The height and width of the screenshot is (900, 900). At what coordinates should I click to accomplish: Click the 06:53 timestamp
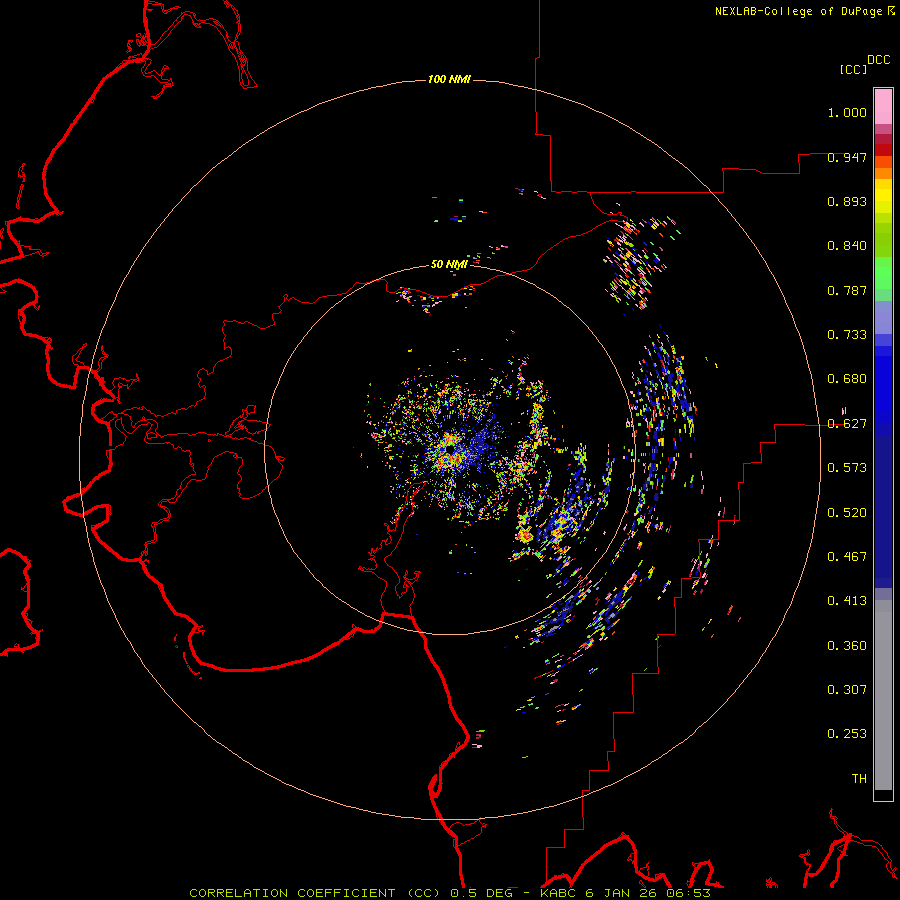[x=688, y=893]
